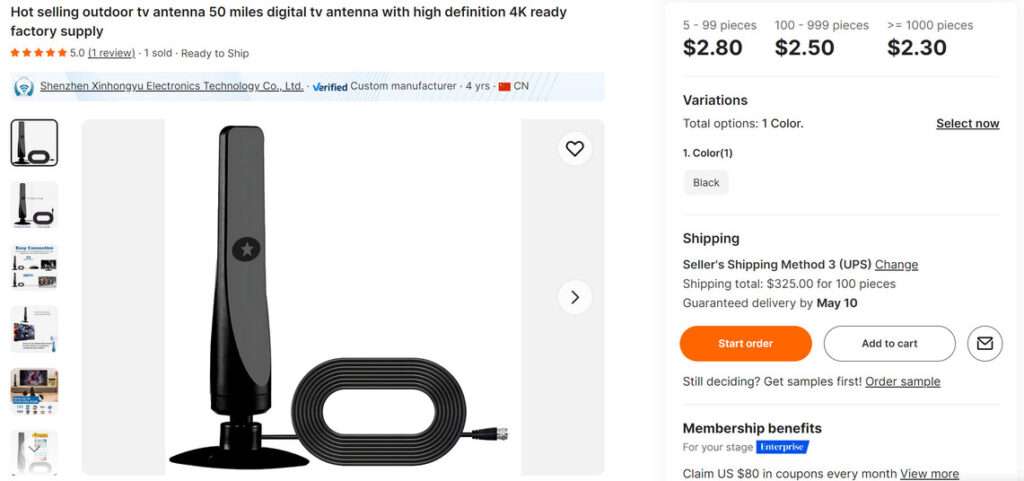Viewport: 1024px width, 481px height.
Task: Click the Select now variations link
Action: click(x=967, y=124)
